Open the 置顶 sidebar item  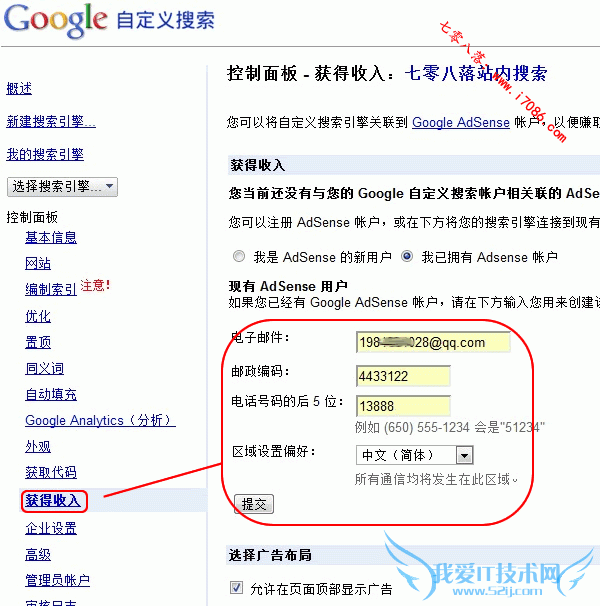(x=38, y=342)
